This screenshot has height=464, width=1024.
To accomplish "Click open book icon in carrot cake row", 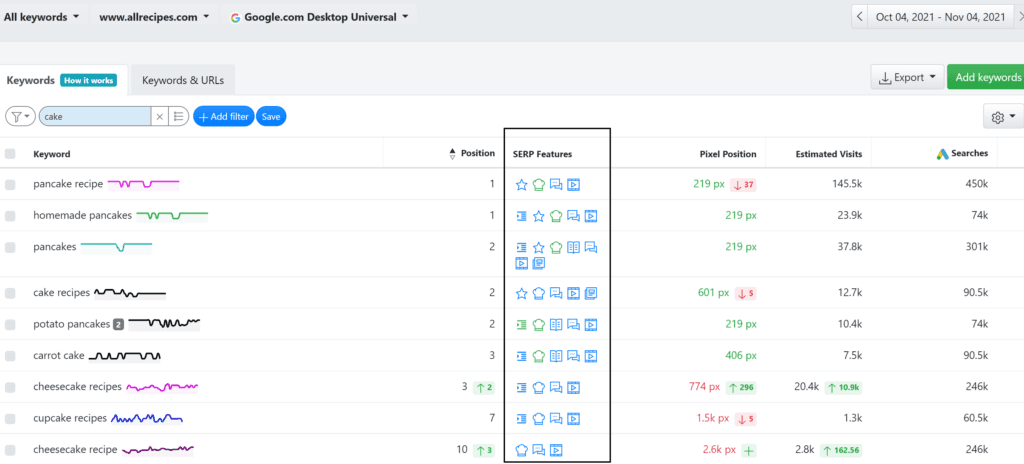I will click(x=556, y=356).
